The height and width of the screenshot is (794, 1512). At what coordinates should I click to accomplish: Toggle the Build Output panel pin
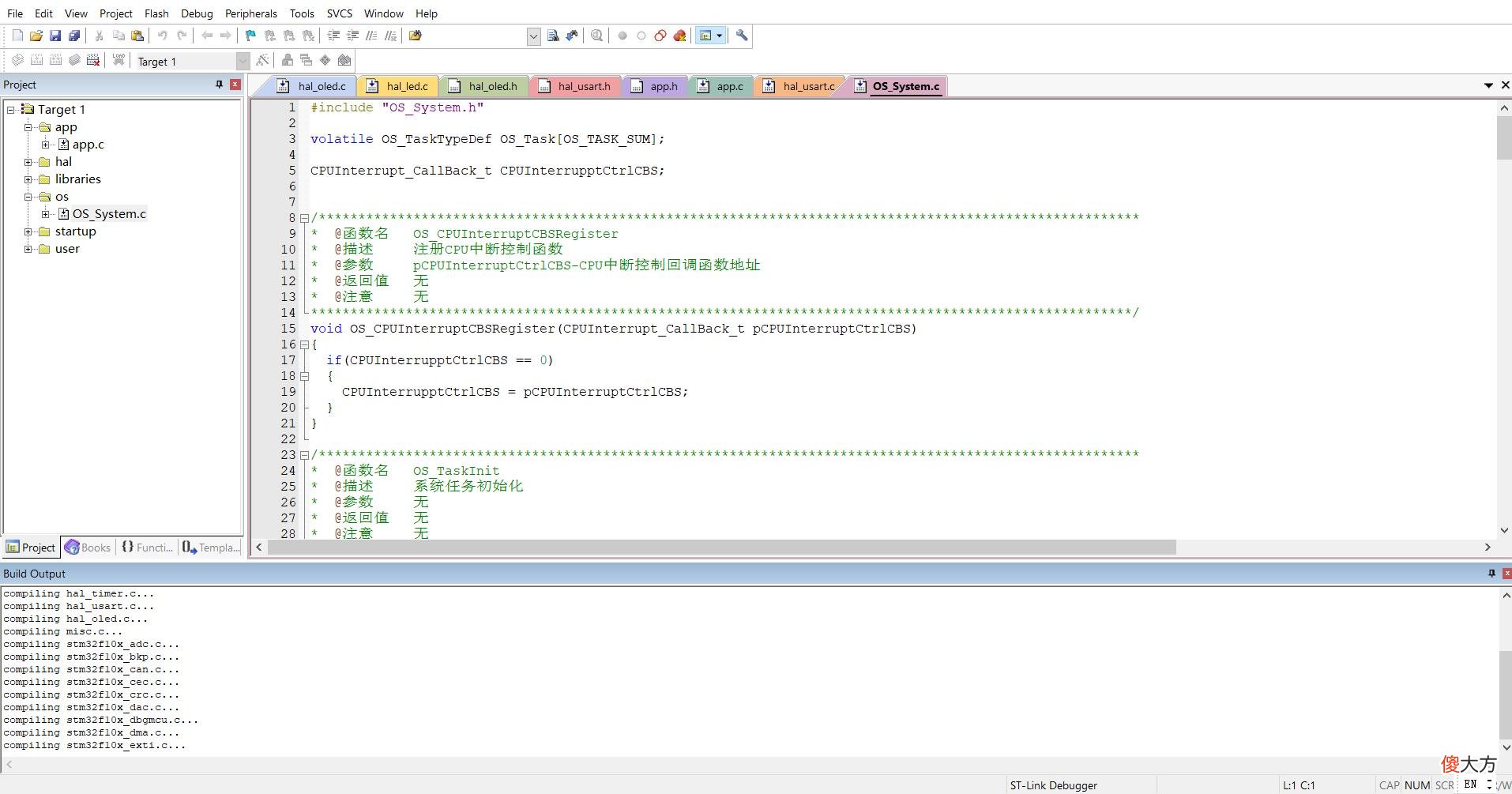[x=1491, y=574]
